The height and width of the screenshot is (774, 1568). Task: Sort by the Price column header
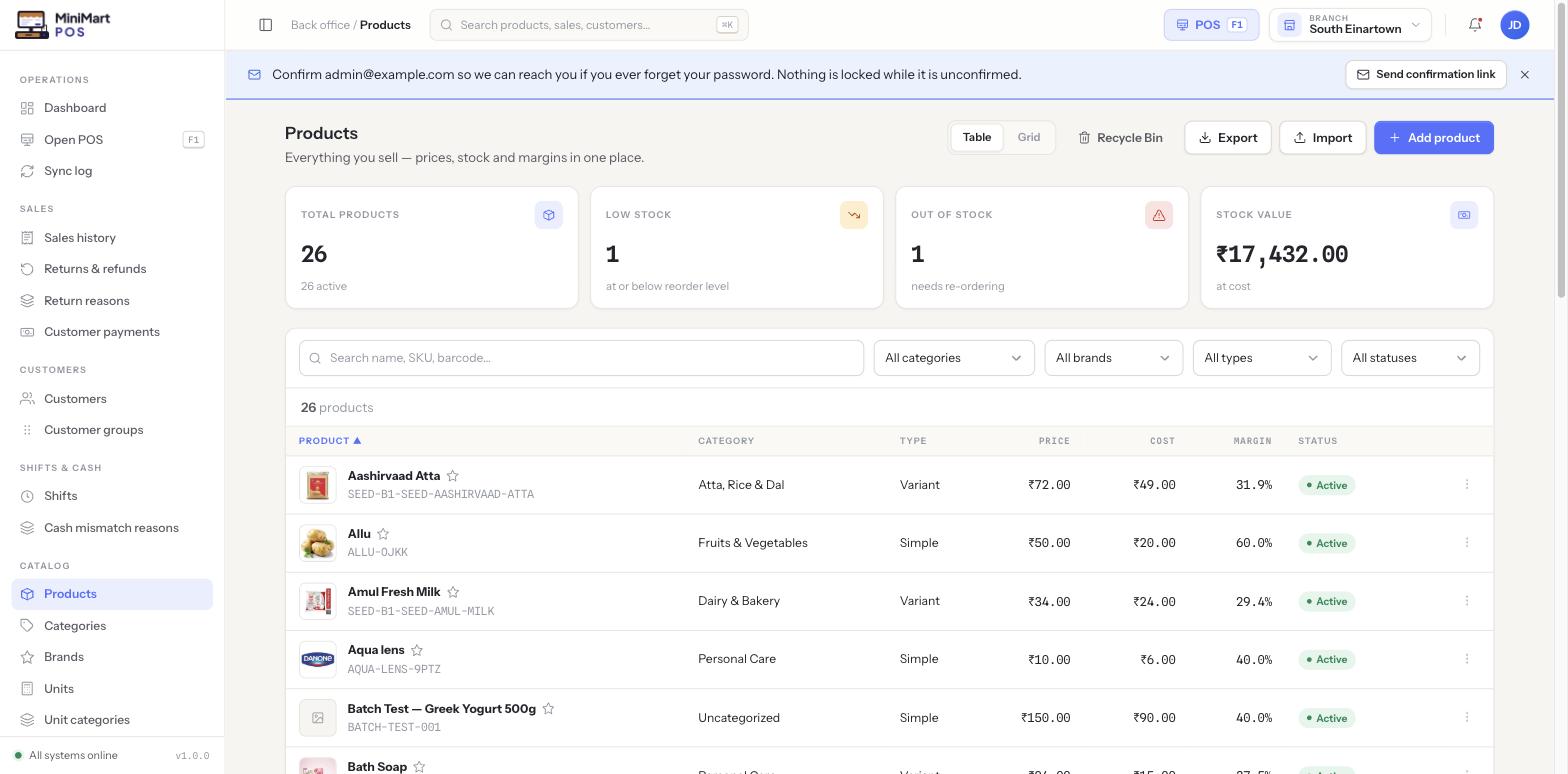pos(1054,441)
